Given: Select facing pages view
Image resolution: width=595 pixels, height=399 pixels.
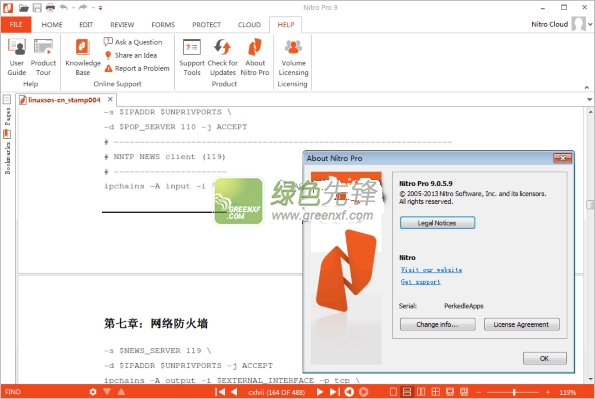Looking at the screenshot, I should (421, 392).
